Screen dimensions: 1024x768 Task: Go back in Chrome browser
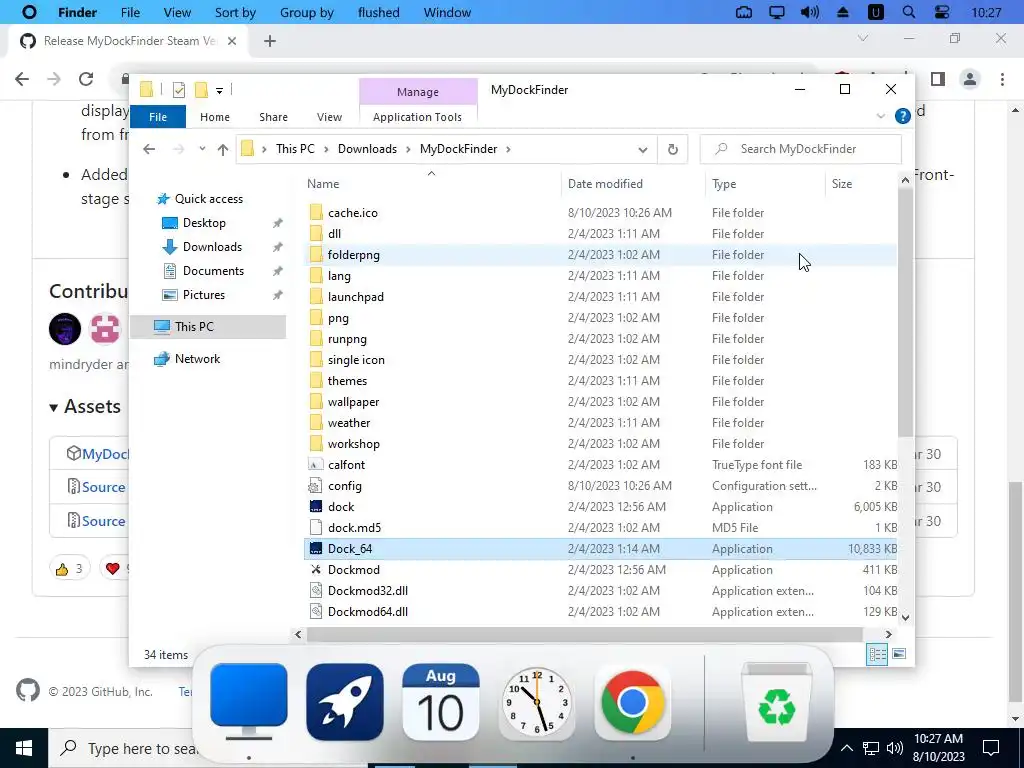(x=22, y=79)
